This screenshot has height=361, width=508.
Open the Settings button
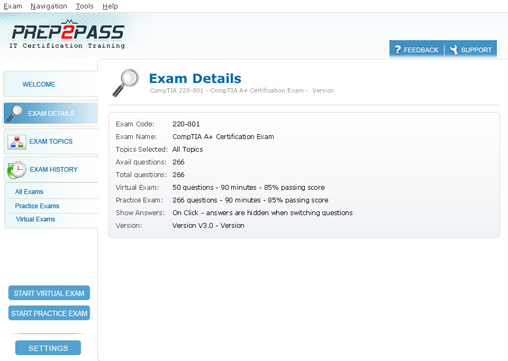pyautogui.click(x=48, y=348)
